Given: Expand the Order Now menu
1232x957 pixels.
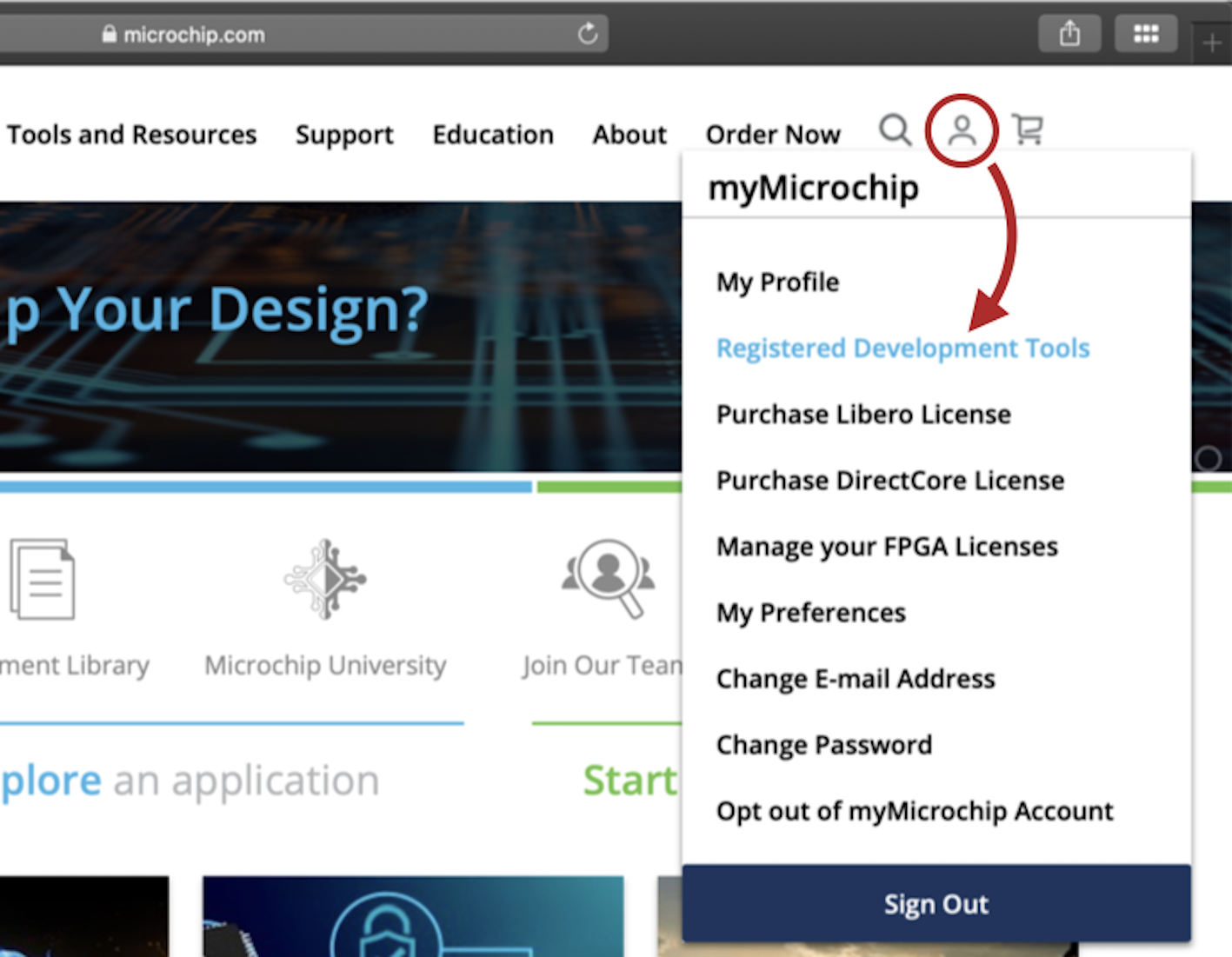Looking at the screenshot, I should click(773, 135).
